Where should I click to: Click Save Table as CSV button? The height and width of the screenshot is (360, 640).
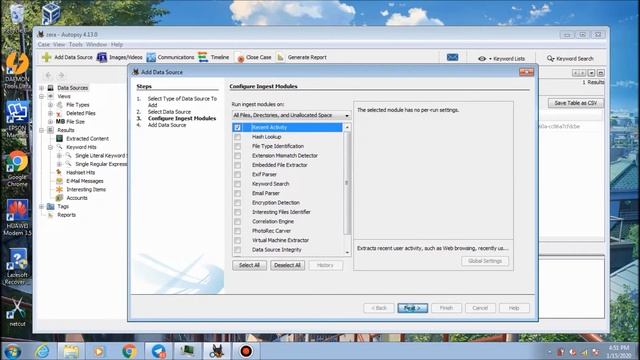pyautogui.click(x=576, y=103)
